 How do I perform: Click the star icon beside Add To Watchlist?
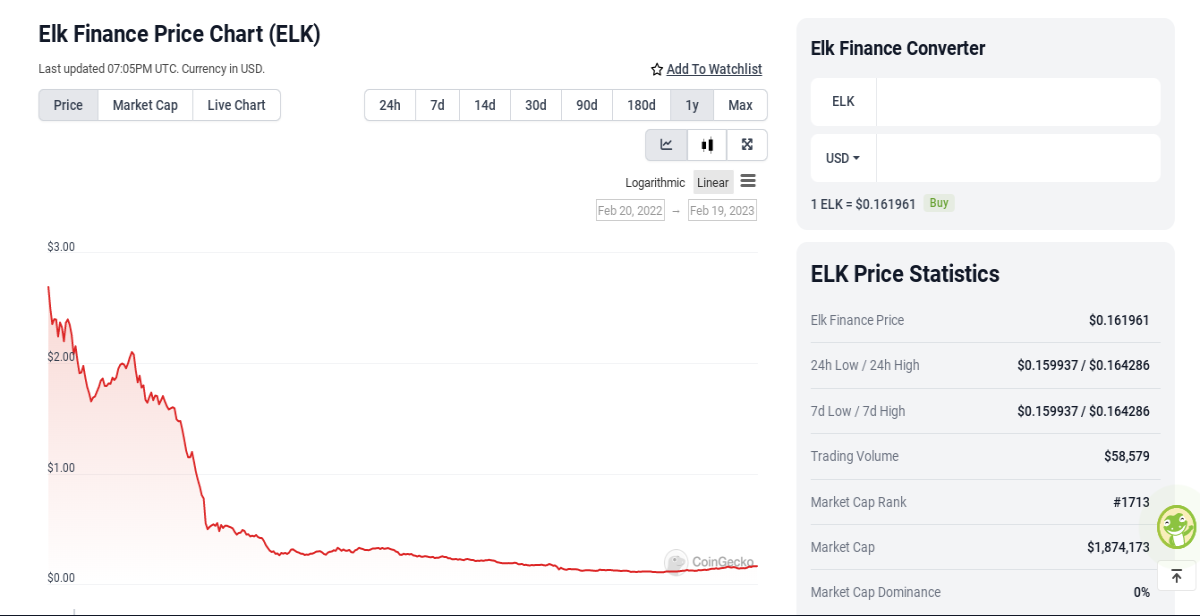click(x=657, y=69)
